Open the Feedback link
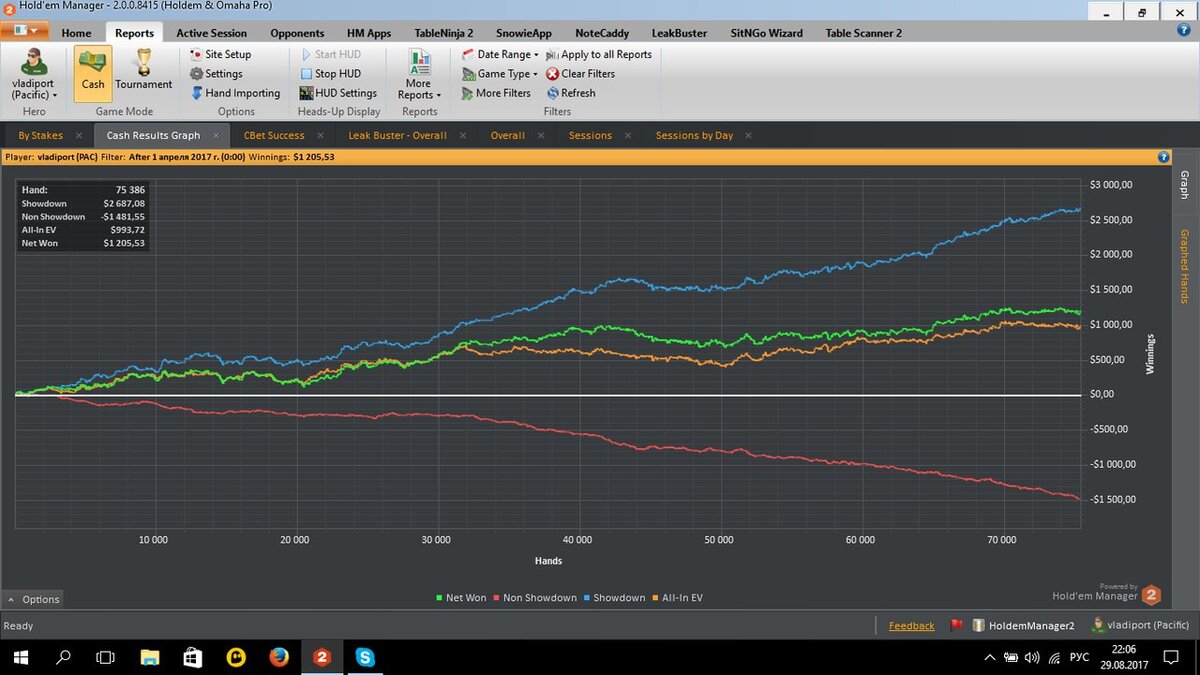 click(x=912, y=626)
